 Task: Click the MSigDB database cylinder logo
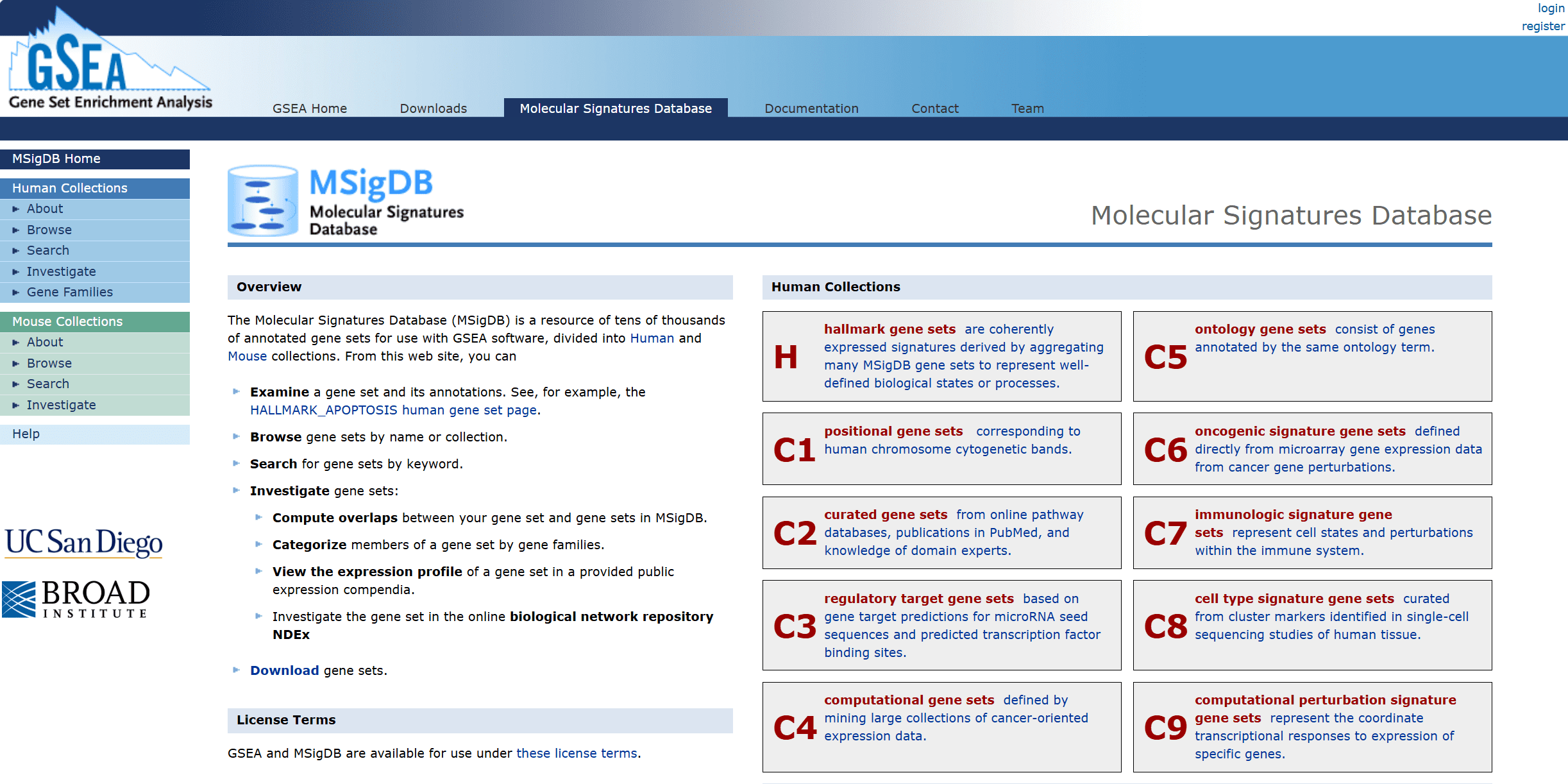click(x=263, y=201)
